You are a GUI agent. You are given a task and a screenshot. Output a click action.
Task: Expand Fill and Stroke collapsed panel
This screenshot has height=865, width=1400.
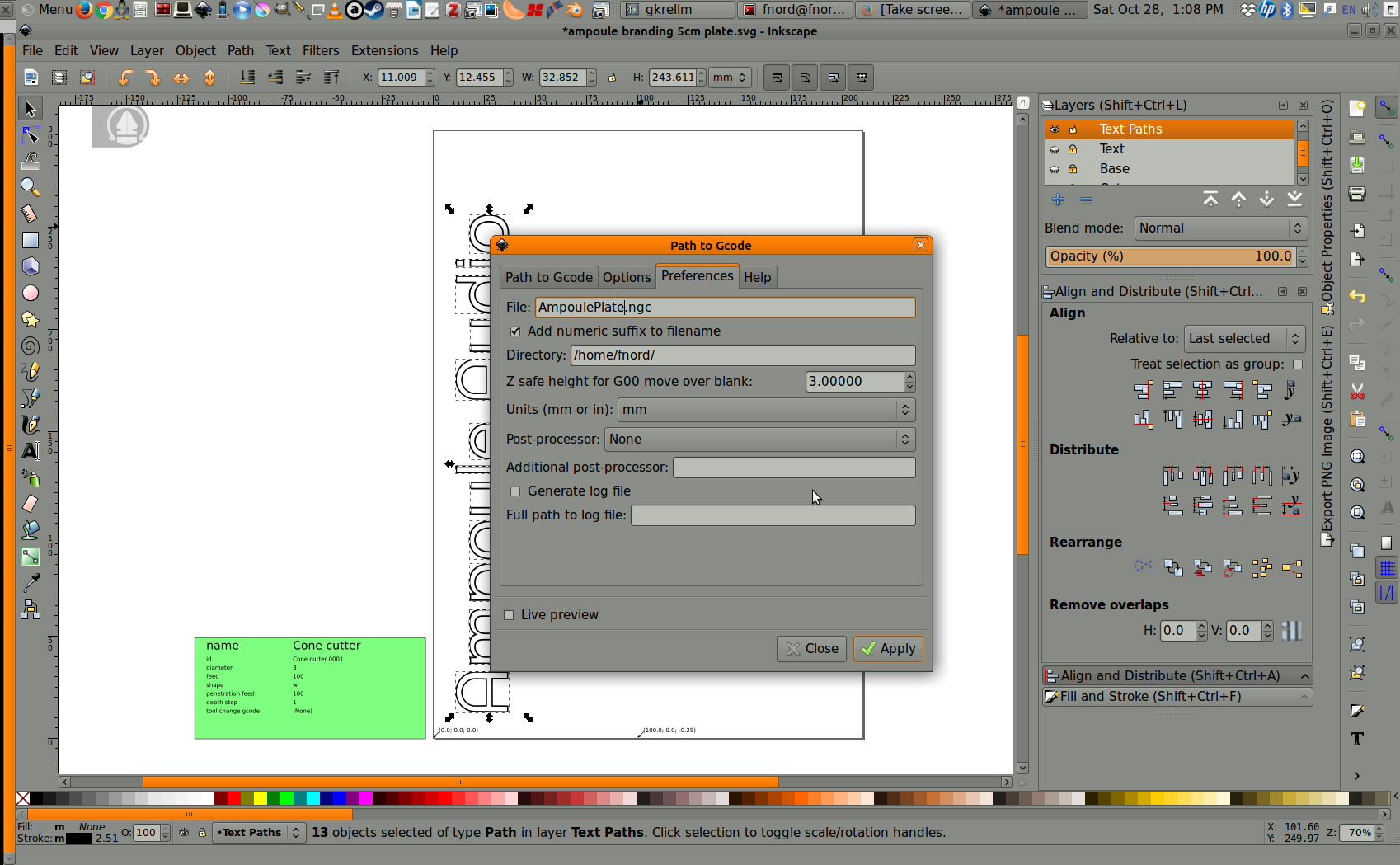coord(1177,697)
